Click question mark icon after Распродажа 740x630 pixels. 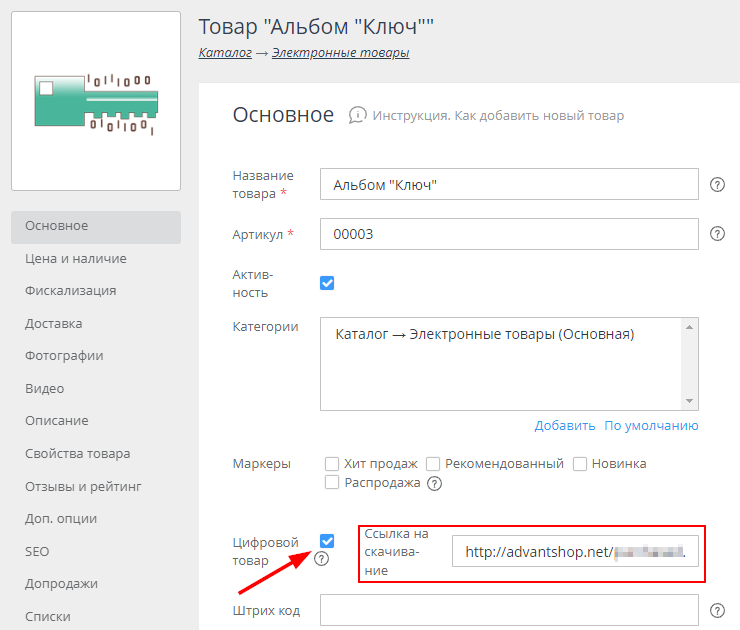434,483
